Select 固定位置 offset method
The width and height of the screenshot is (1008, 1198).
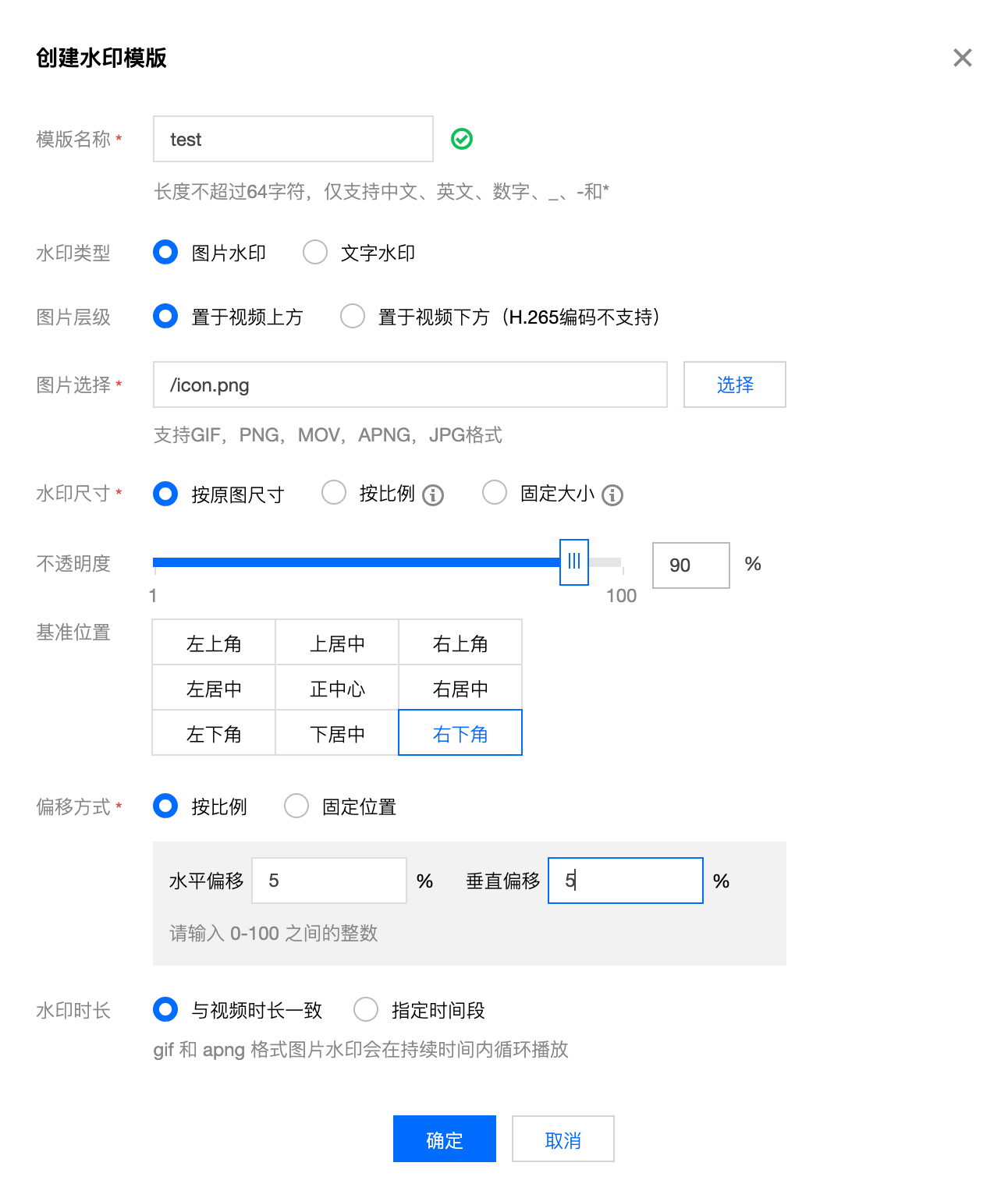tap(296, 806)
